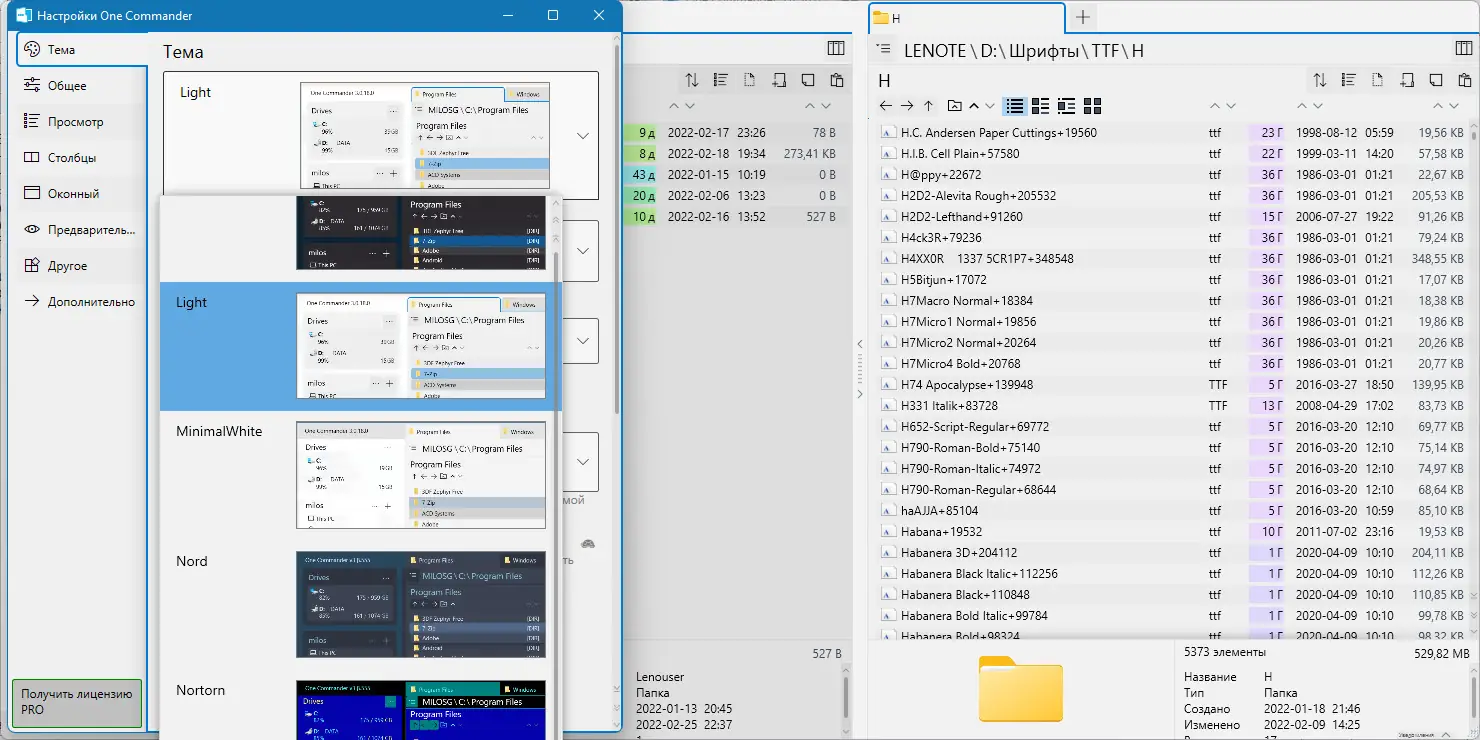Paste from clipboard in H pane

1464,80
